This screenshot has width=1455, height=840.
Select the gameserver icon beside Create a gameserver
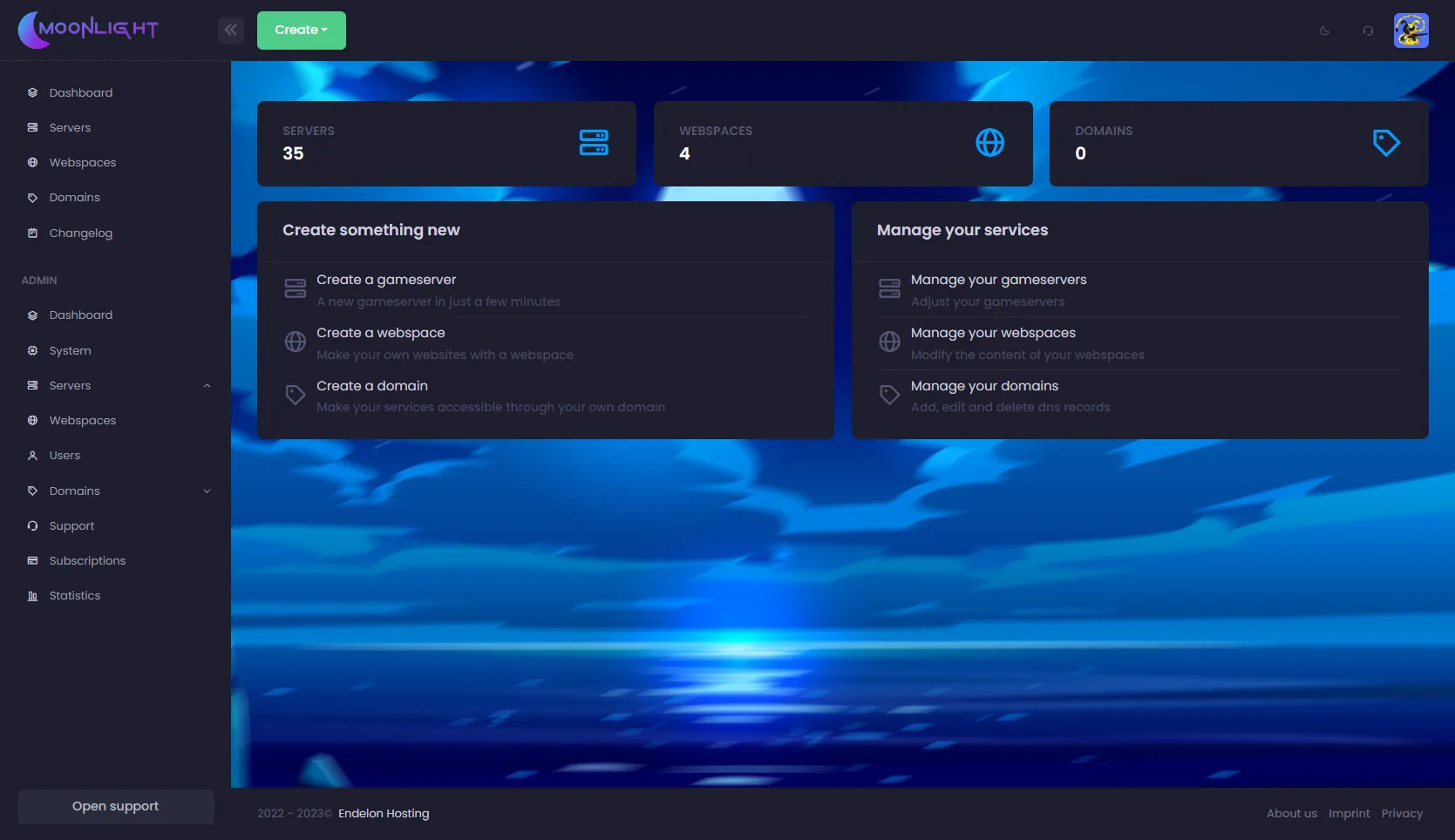click(295, 288)
